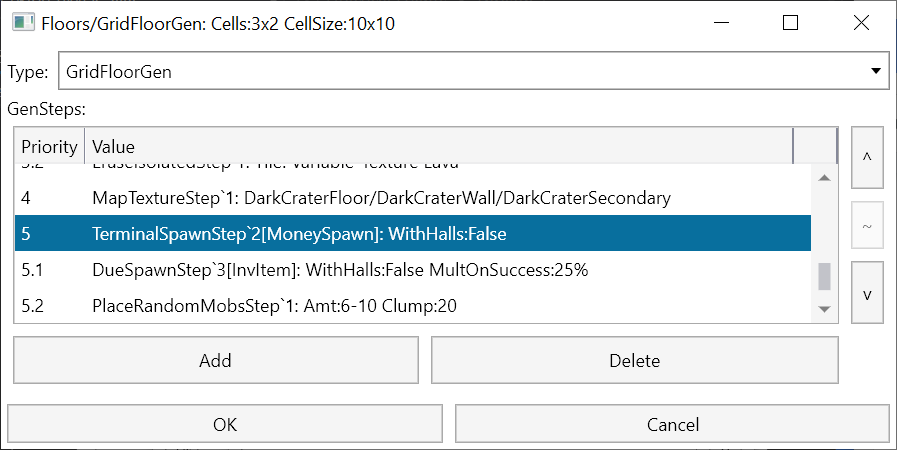Click the tilde swap button
This screenshot has width=897, height=450.
pos(867,225)
